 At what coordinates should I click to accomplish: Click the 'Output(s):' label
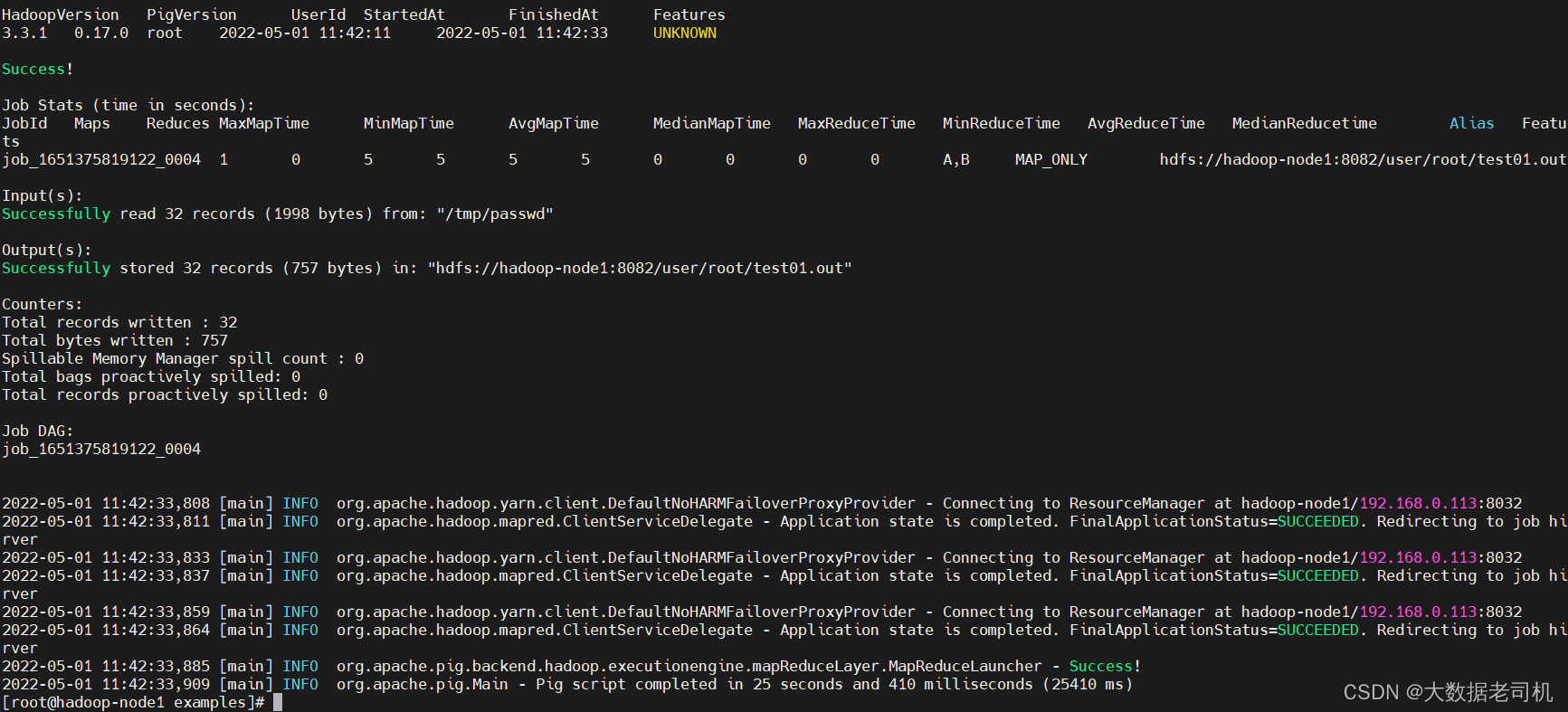point(47,250)
